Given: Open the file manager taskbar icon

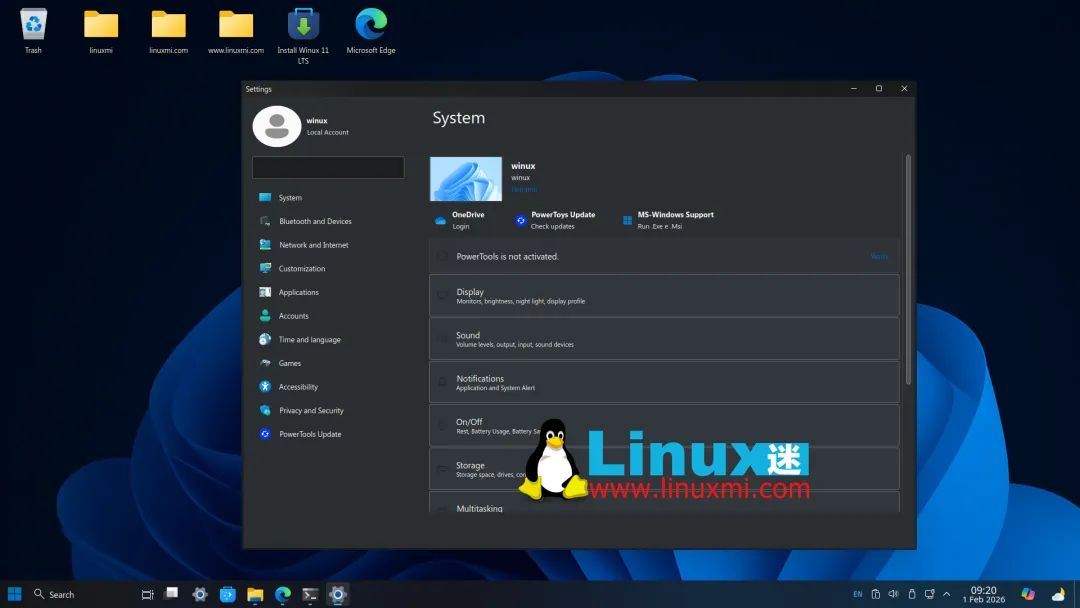Looking at the screenshot, I should point(255,594).
